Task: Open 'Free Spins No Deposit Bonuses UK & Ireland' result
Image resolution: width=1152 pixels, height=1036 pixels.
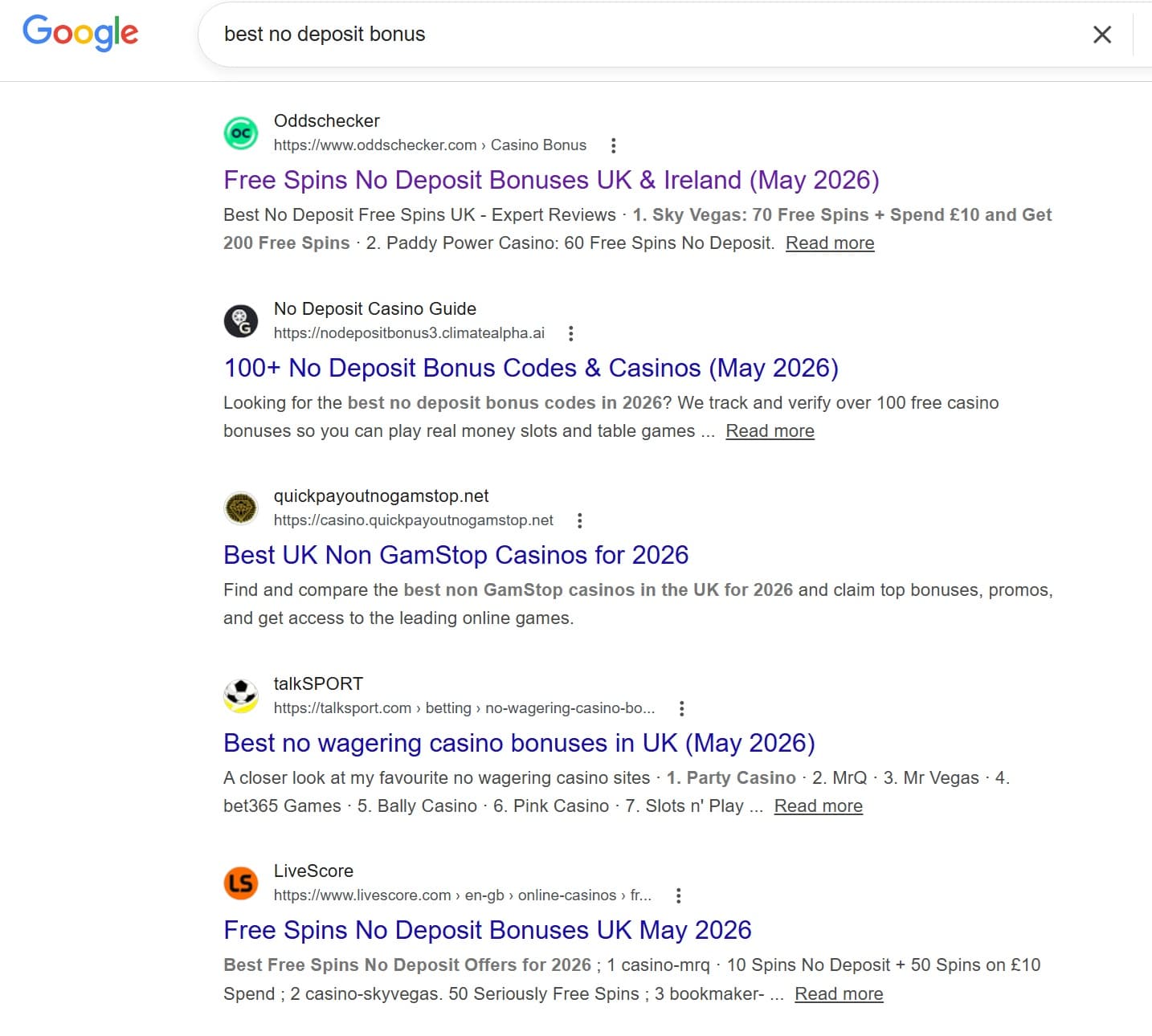Action: tap(551, 180)
